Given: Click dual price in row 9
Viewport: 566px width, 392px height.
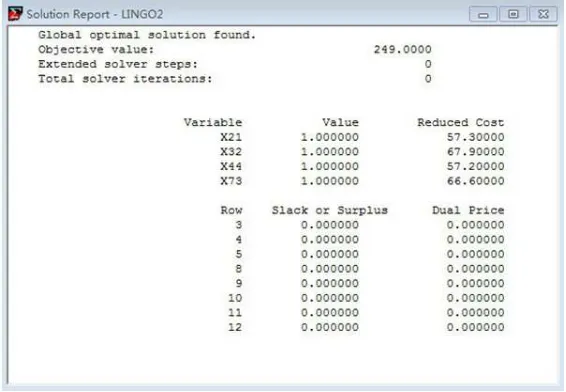Looking at the screenshot, I should click(x=475, y=283).
